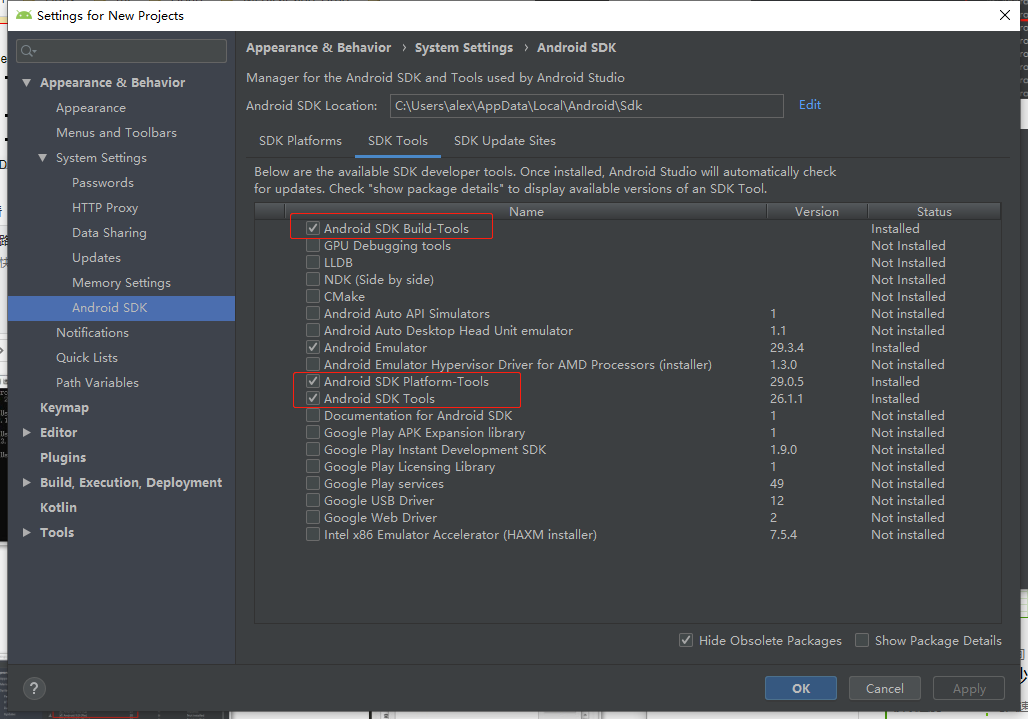Collapse Appearance & Behavior tree arrow

pos(27,83)
